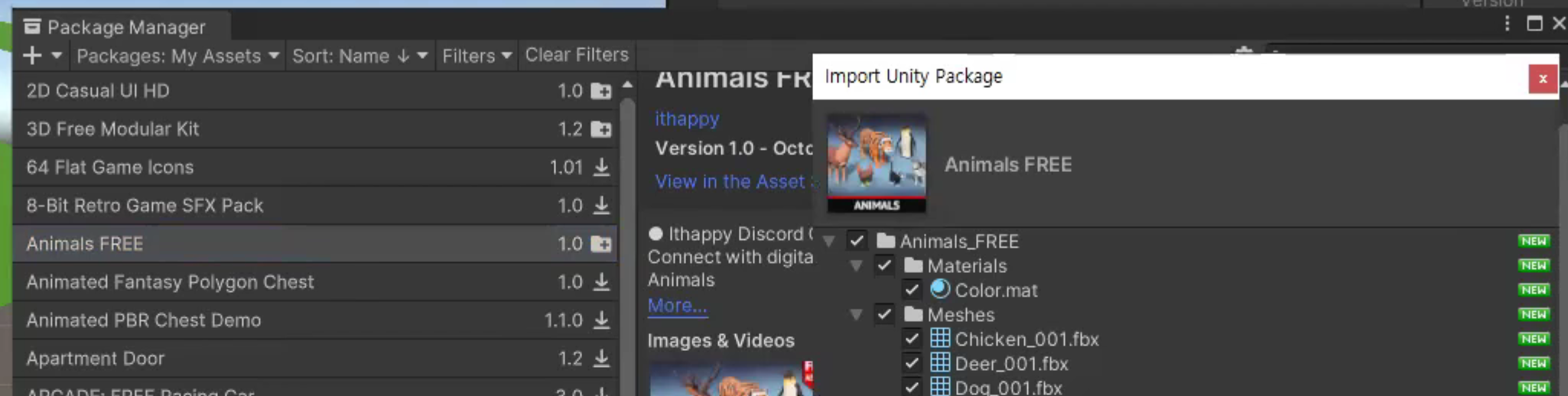Select the Color.mat file name
1568x396 pixels.
996,291
